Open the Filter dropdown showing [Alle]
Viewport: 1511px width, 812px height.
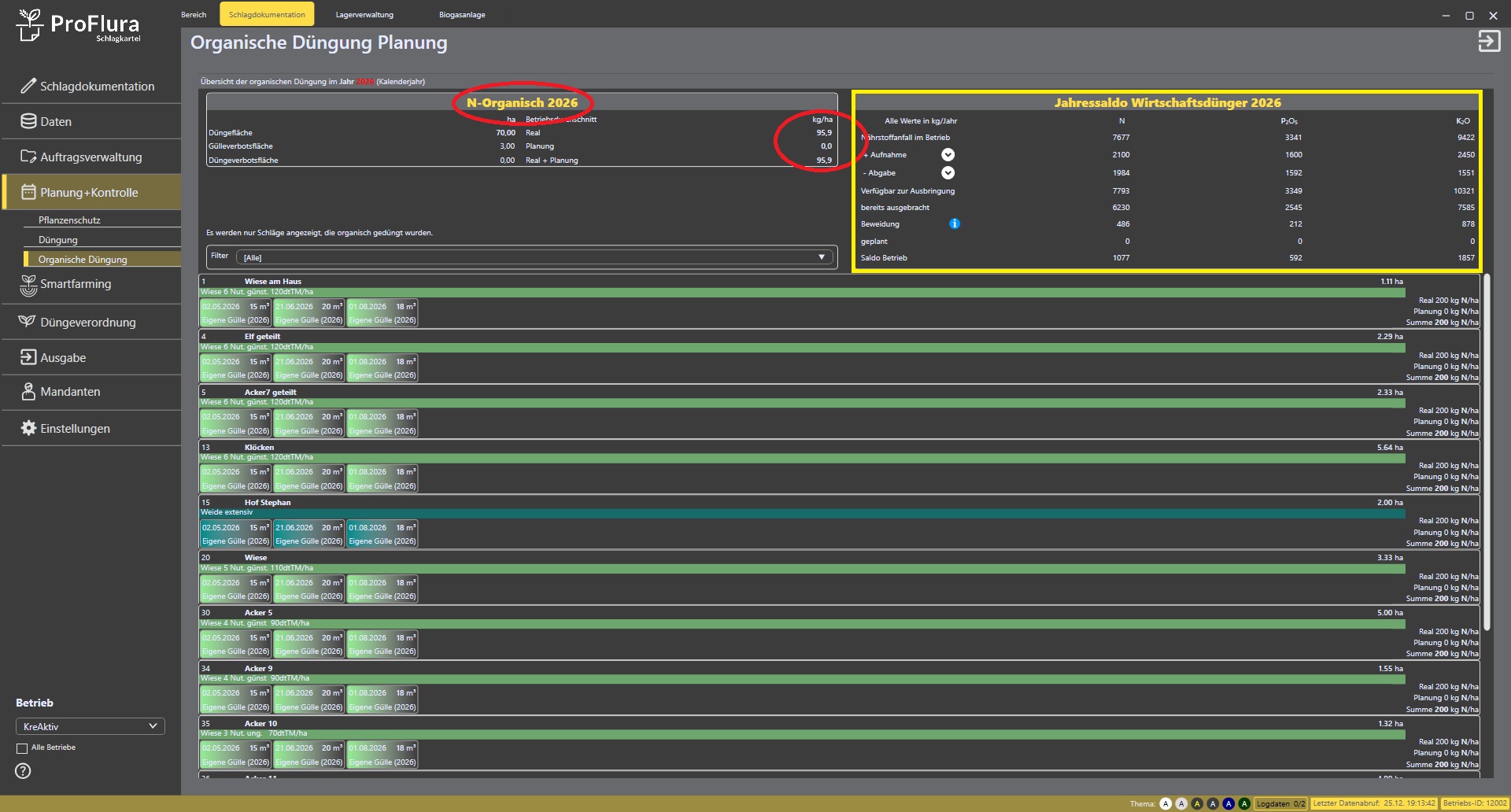[x=534, y=257]
